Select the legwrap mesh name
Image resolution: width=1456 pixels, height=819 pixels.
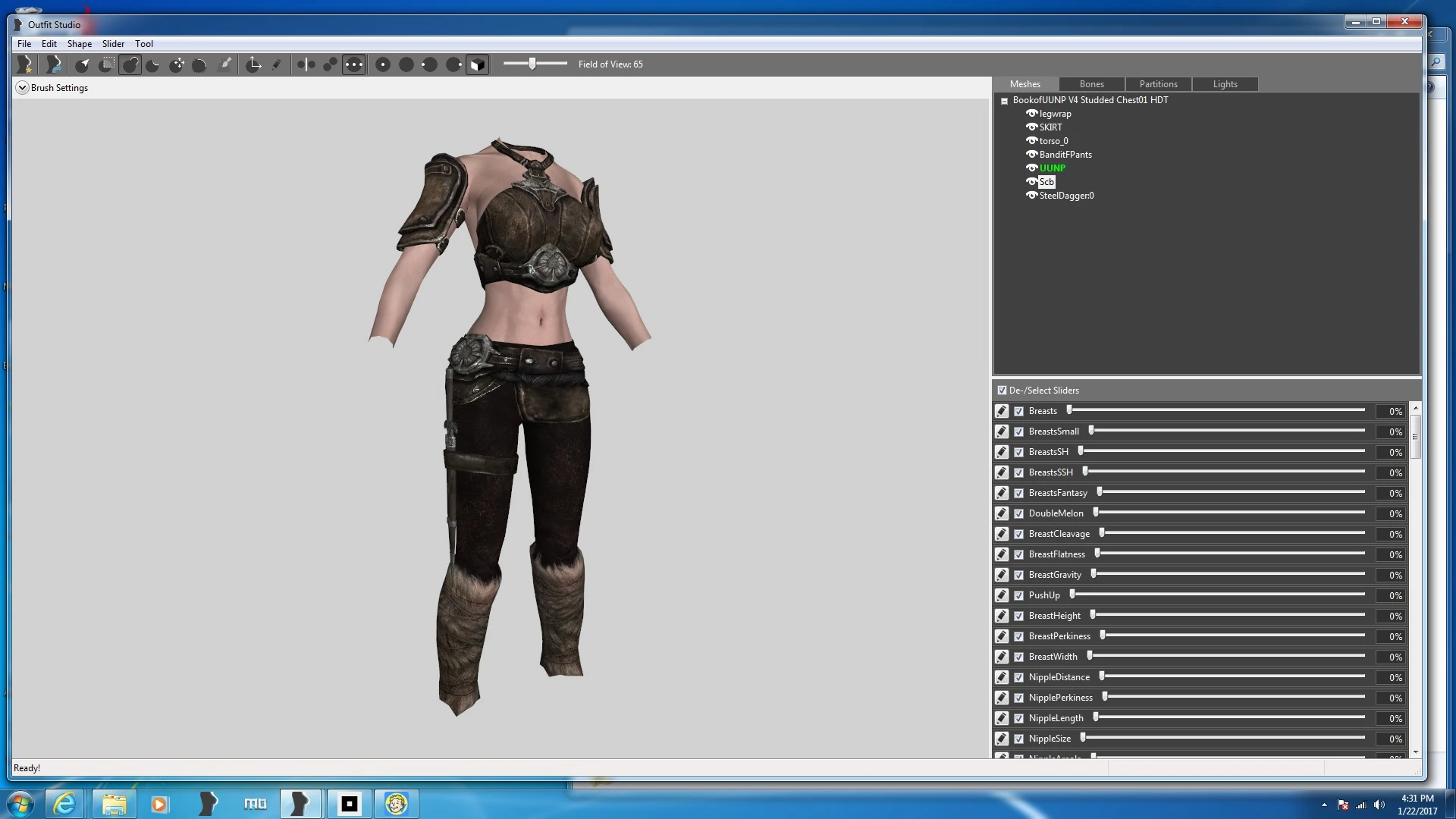pos(1056,114)
